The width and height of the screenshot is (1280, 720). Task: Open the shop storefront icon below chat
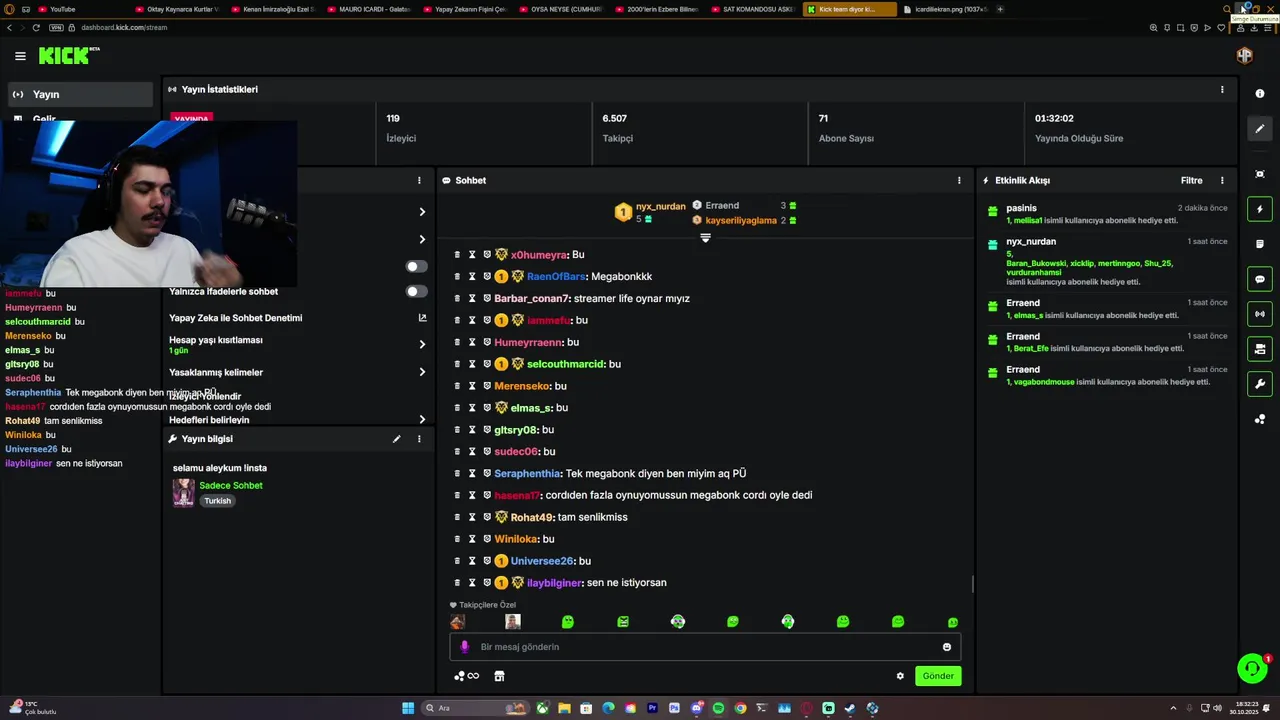(499, 676)
